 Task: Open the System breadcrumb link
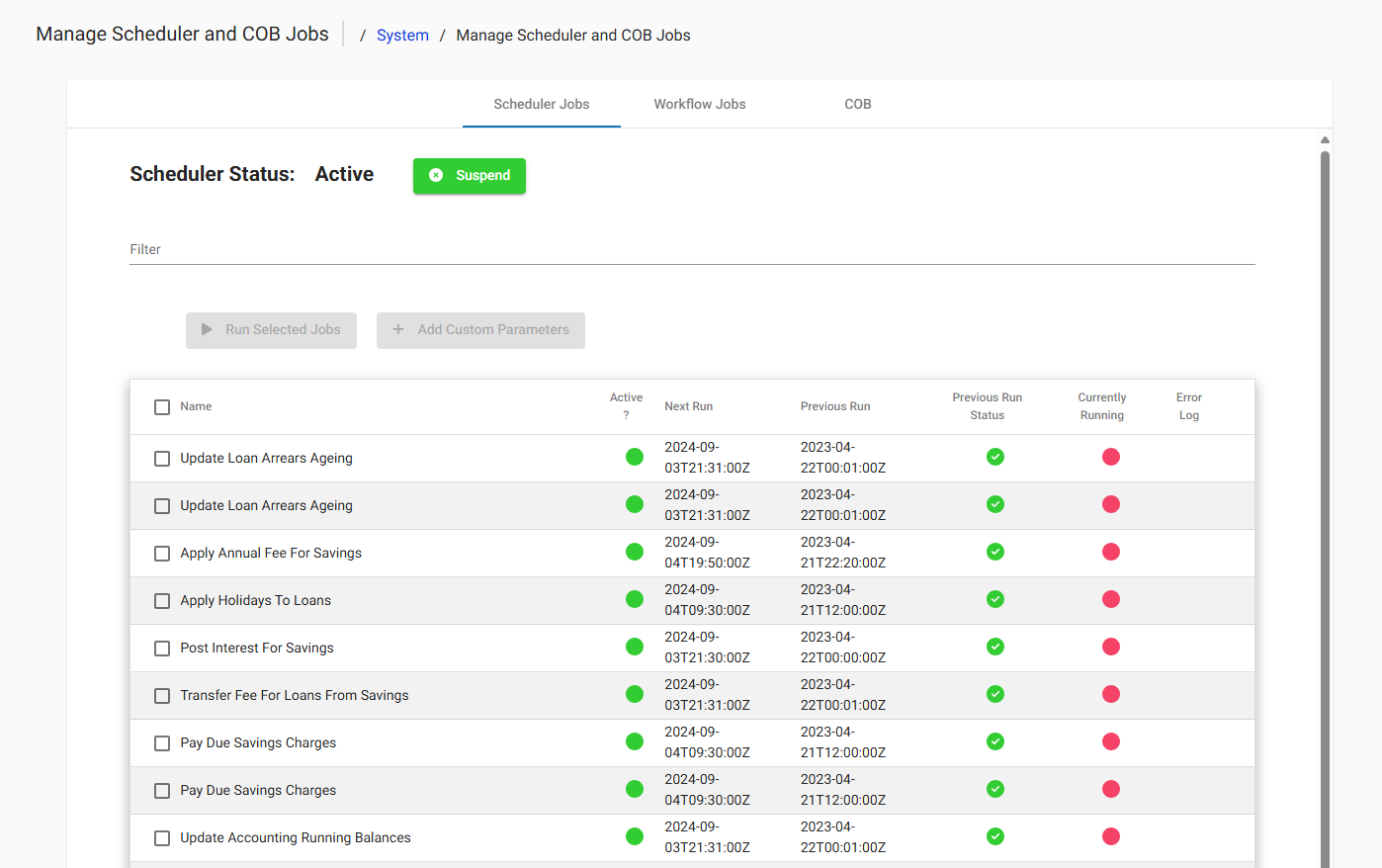coord(402,35)
